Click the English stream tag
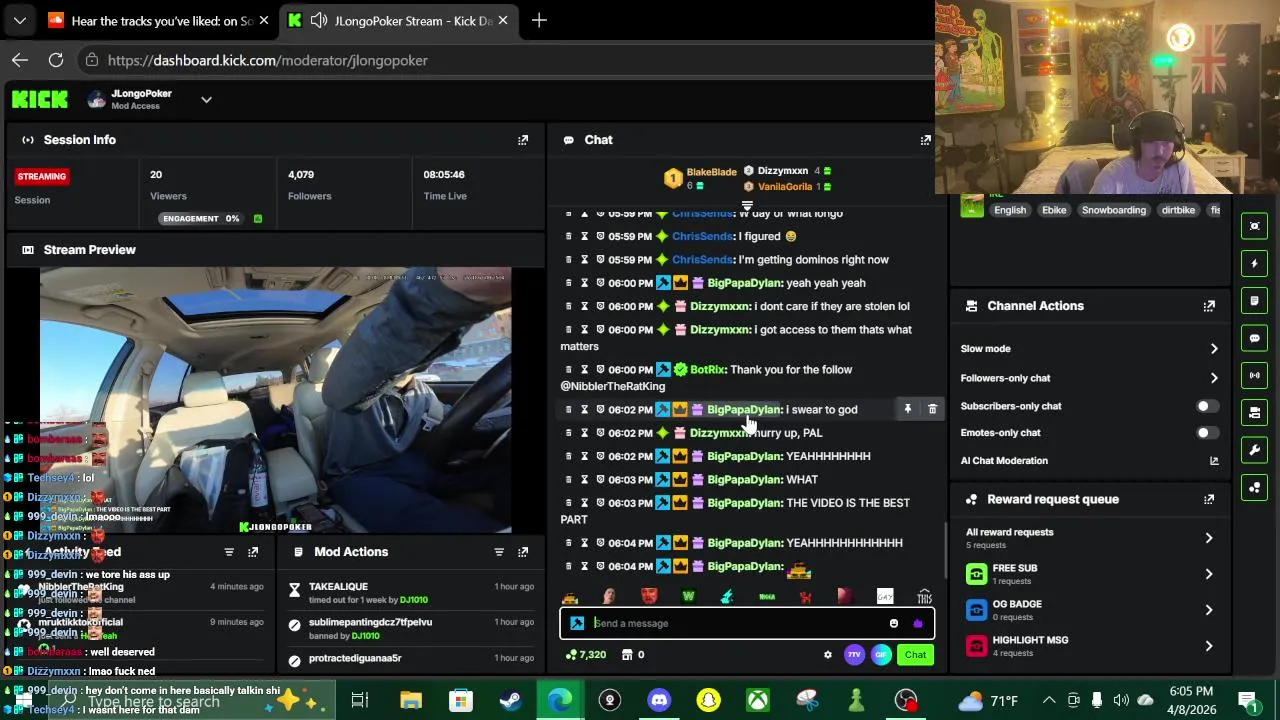 click(x=1010, y=210)
